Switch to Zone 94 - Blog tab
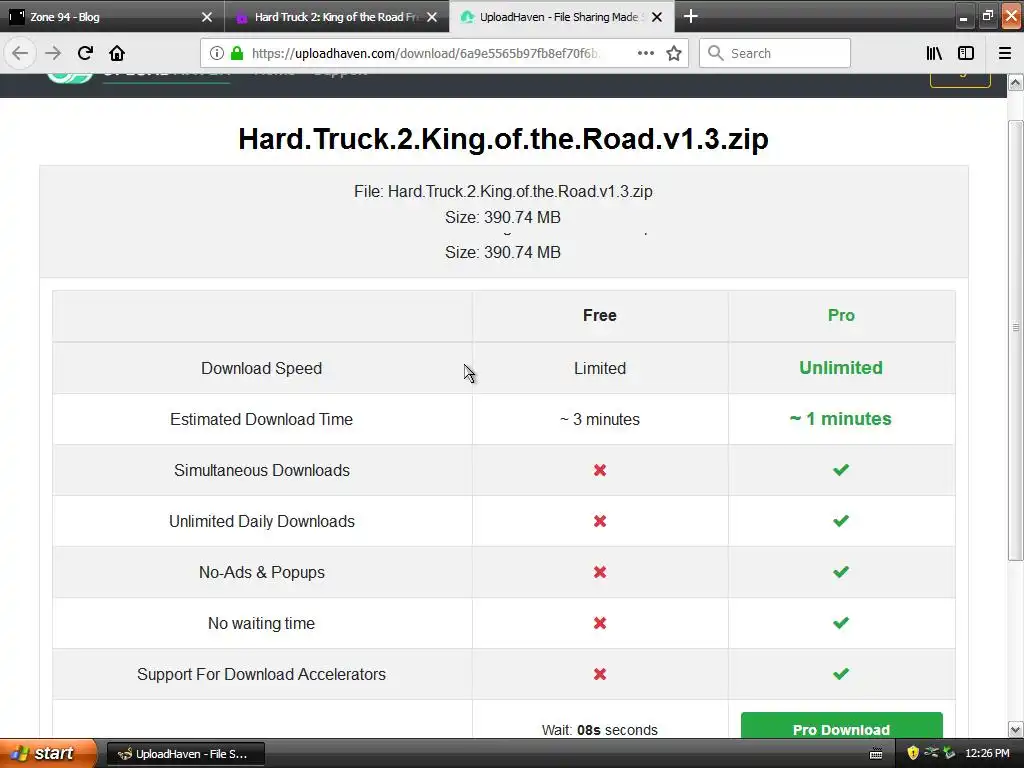 pyautogui.click(x=112, y=17)
